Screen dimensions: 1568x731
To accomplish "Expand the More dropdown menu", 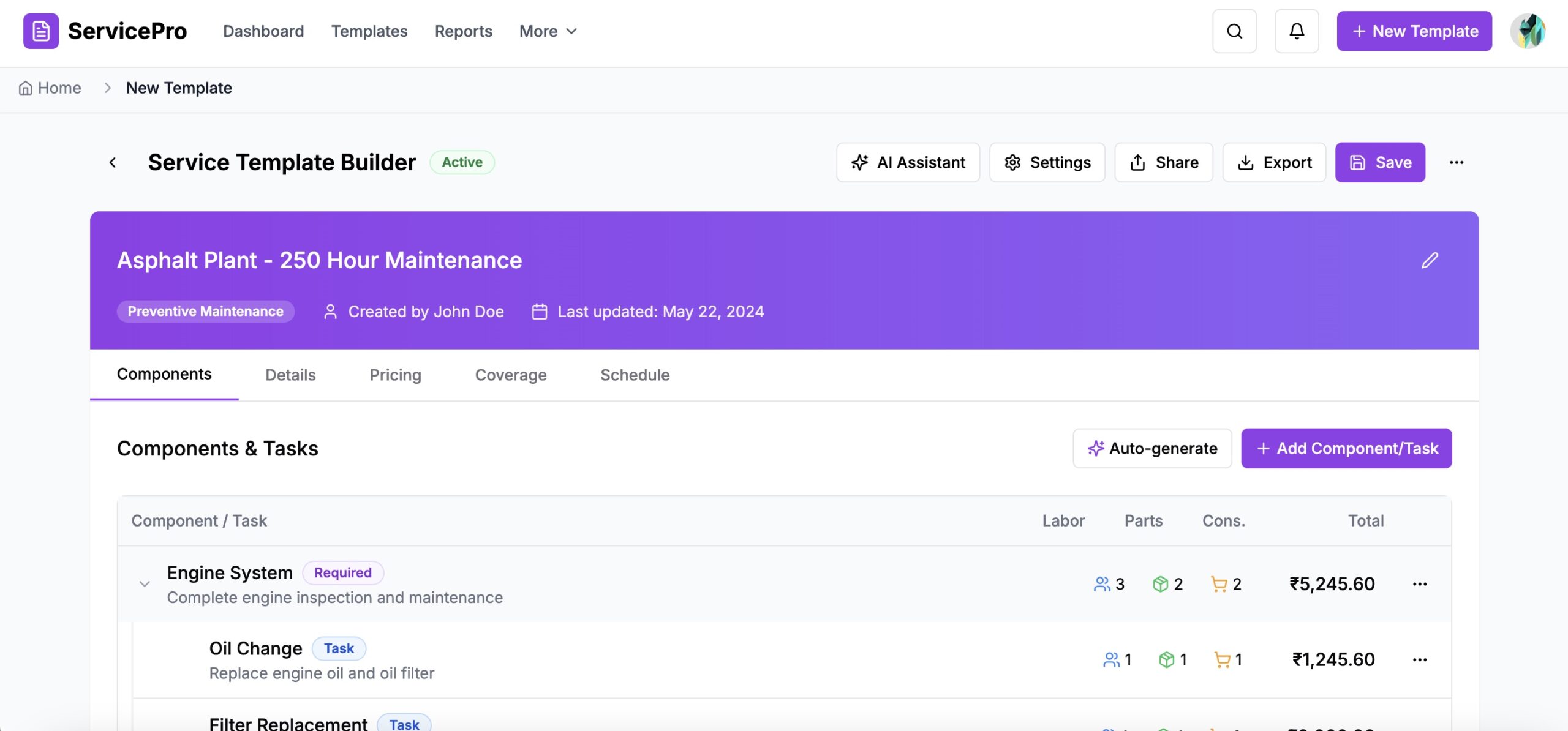I will coord(548,31).
